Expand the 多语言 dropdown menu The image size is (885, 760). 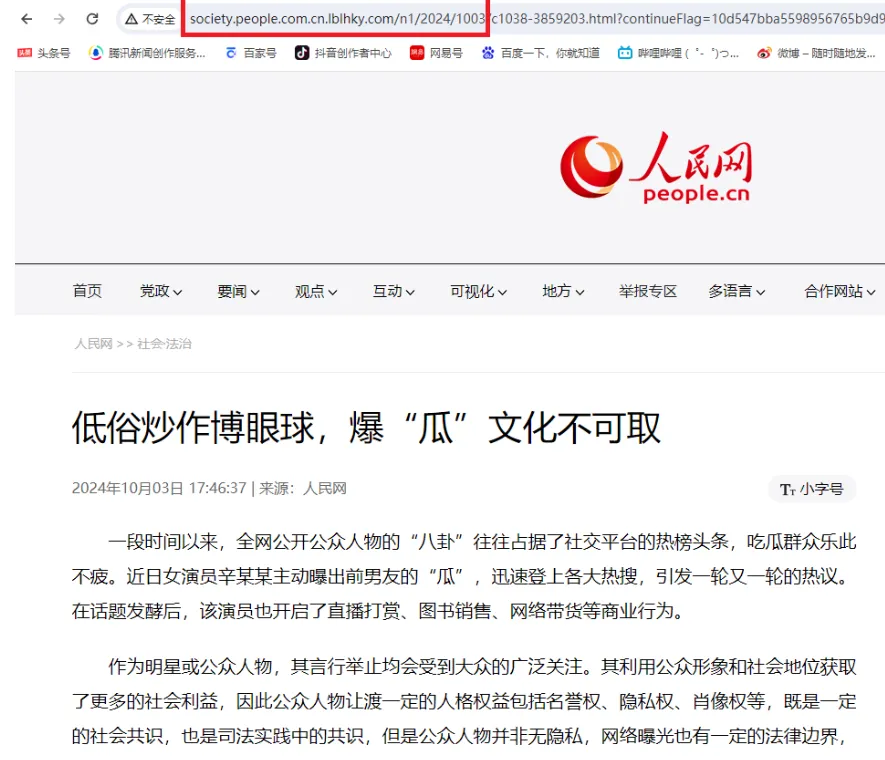pyautogui.click(x=737, y=291)
